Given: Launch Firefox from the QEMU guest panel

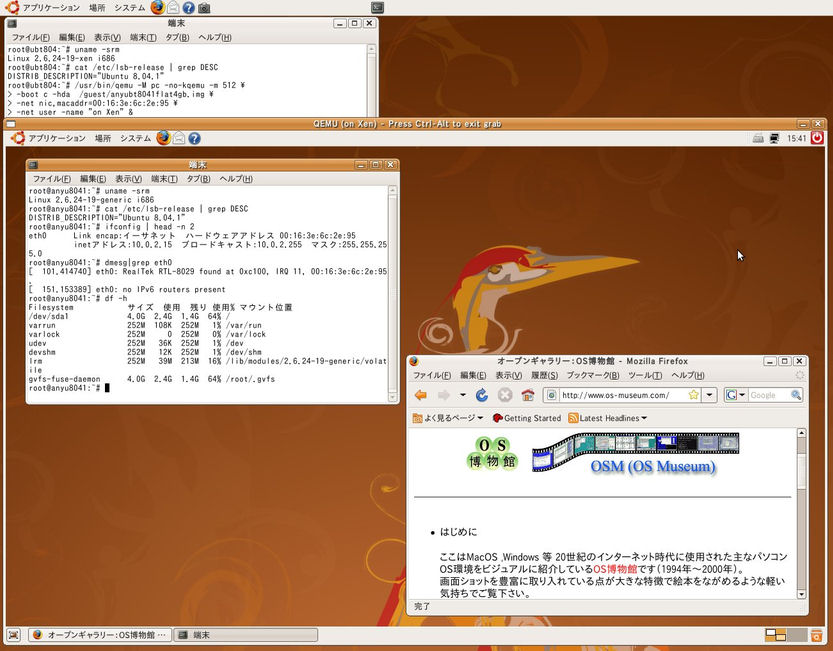Looking at the screenshot, I should pos(164,138).
